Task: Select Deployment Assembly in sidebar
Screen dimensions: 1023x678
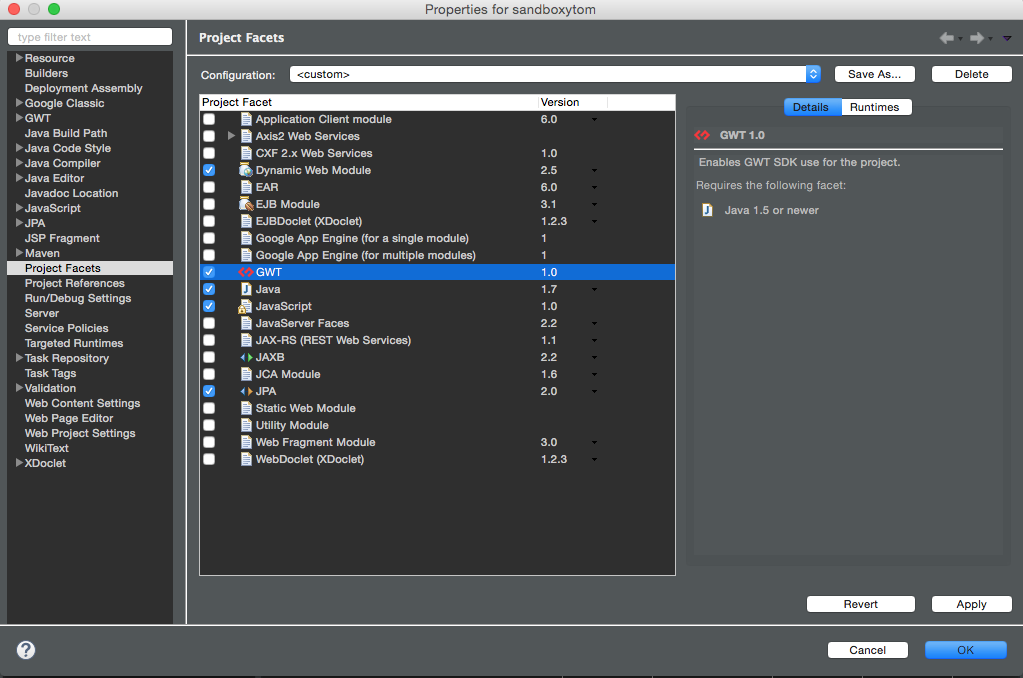Action: pyautogui.click(x=84, y=88)
